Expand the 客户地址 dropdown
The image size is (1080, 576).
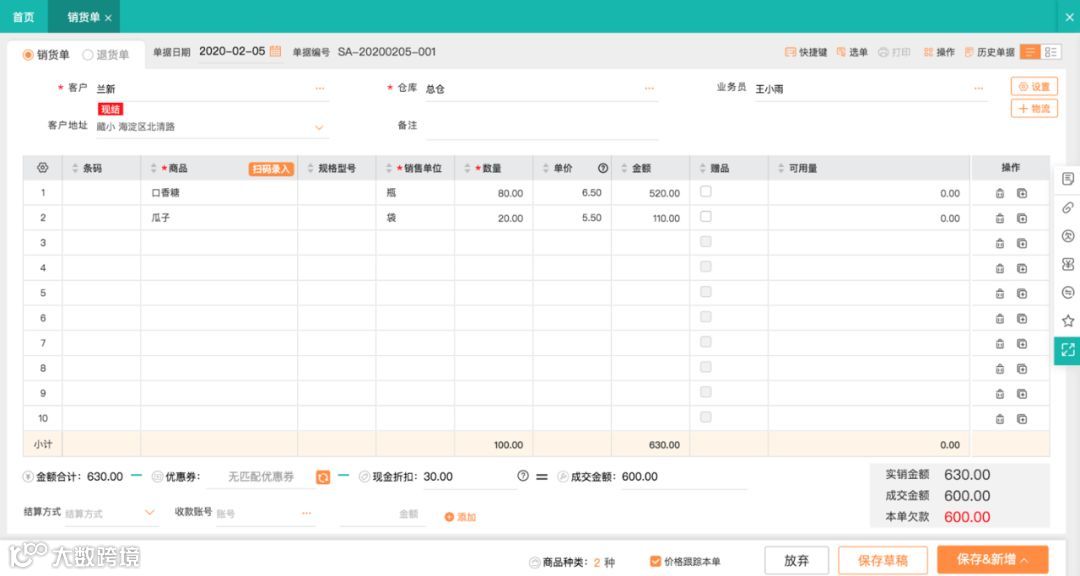319,127
